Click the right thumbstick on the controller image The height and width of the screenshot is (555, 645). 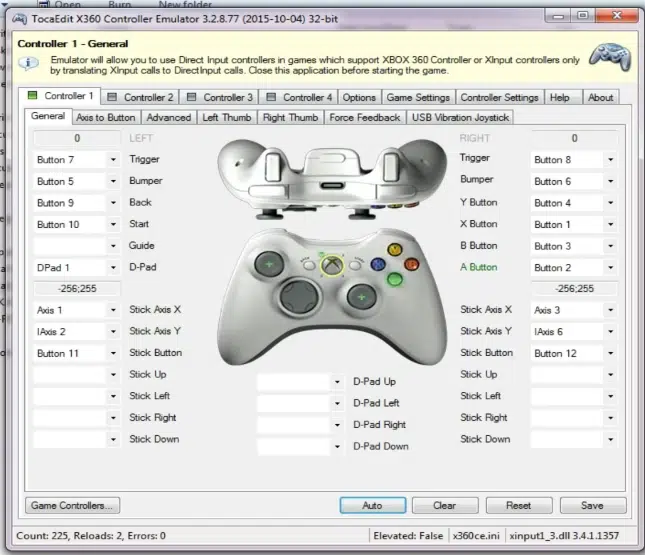point(362,297)
